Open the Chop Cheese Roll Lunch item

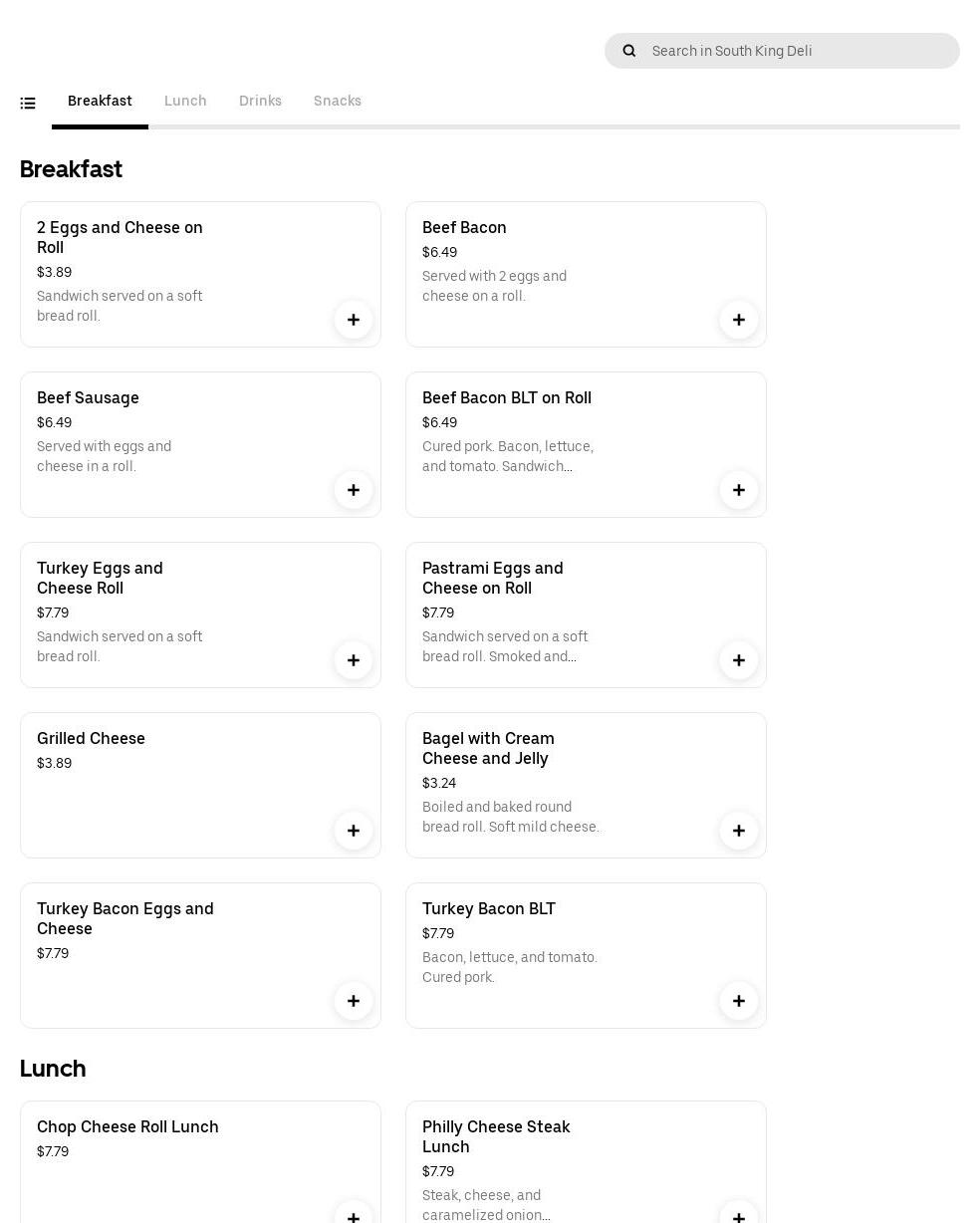pos(127,1127)
